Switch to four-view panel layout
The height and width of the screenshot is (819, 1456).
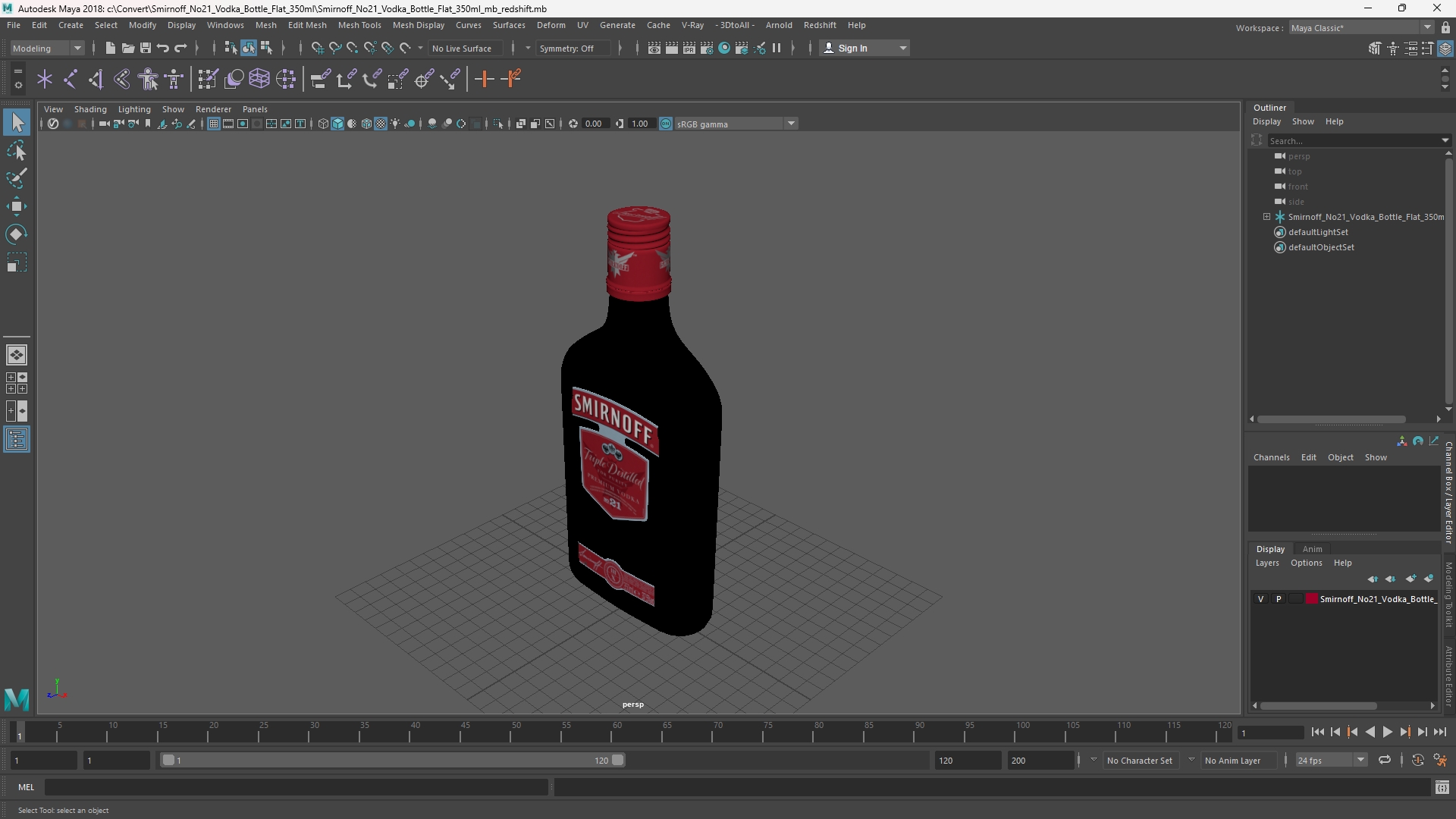[x=17, y=383]
